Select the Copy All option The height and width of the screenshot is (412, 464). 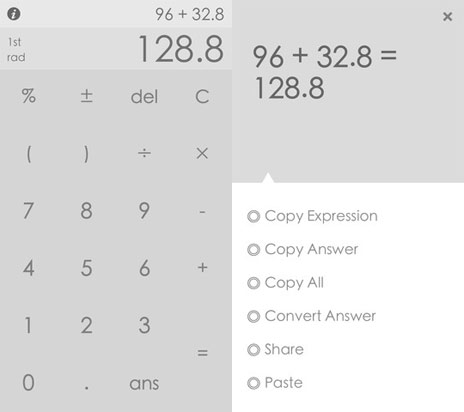285,283
